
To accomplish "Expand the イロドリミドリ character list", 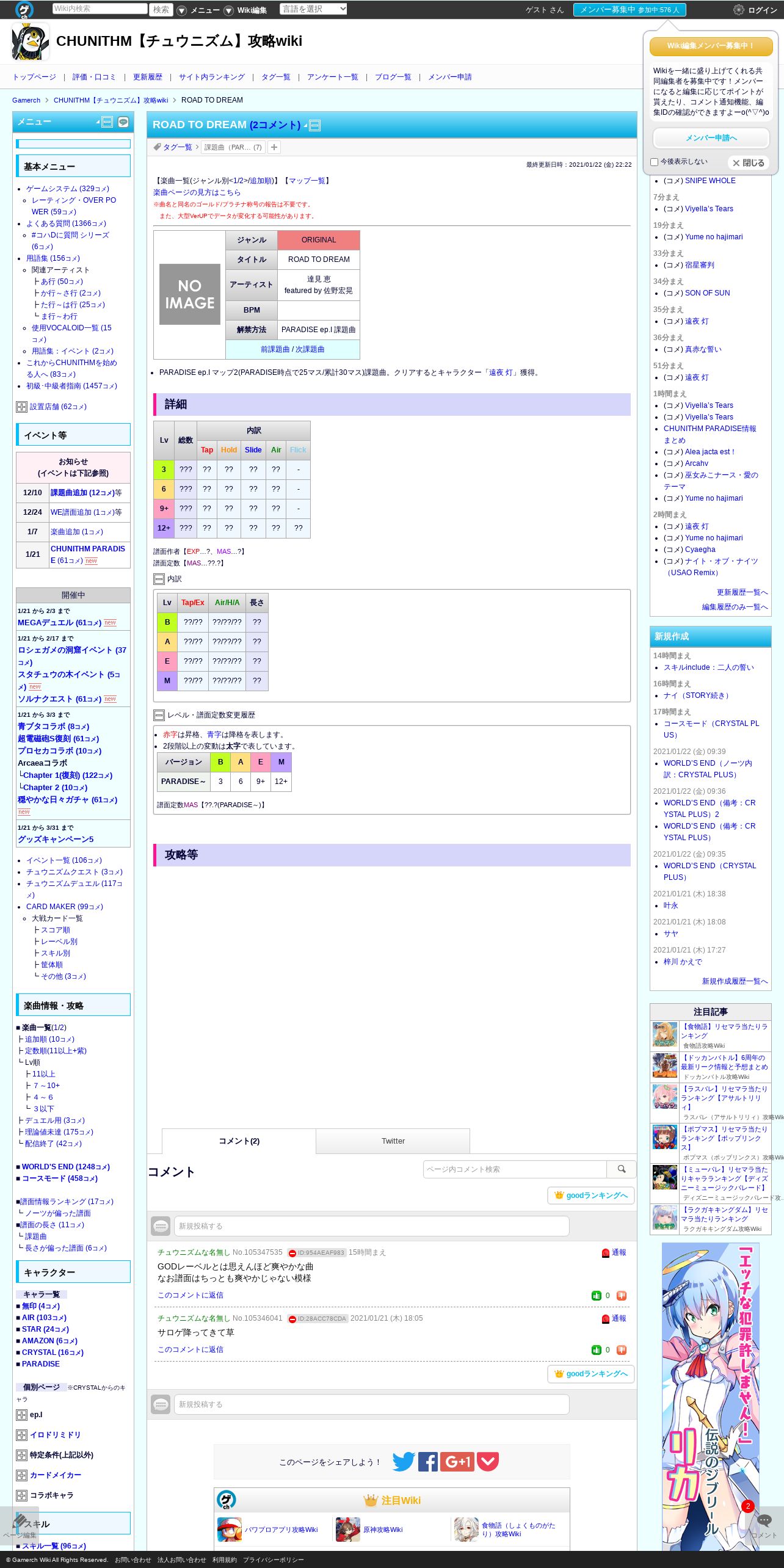I will coord(21,1435).
